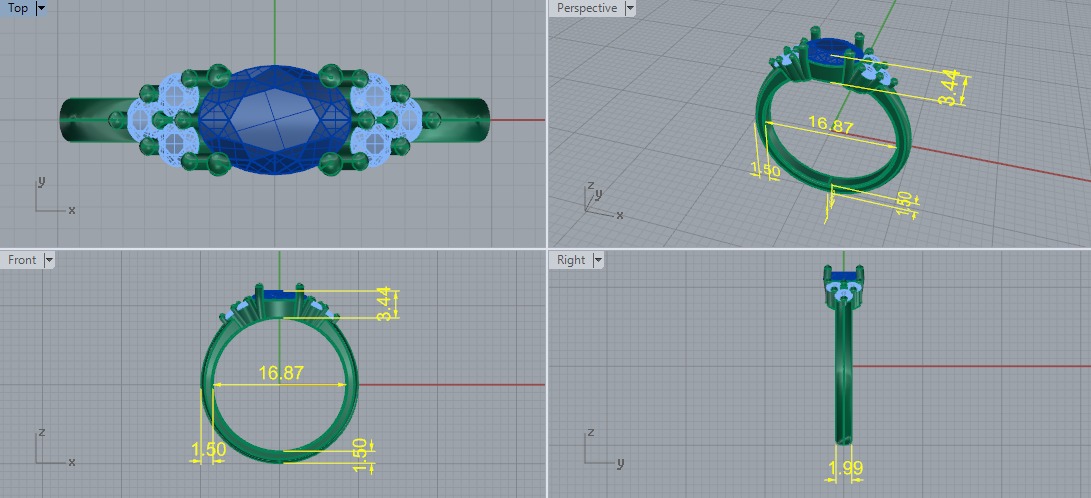This screenshot has height=498, width=1091.
Task: Select the vertical 1.50 dimension at the bottom of Front view
Action: point(360,455)
